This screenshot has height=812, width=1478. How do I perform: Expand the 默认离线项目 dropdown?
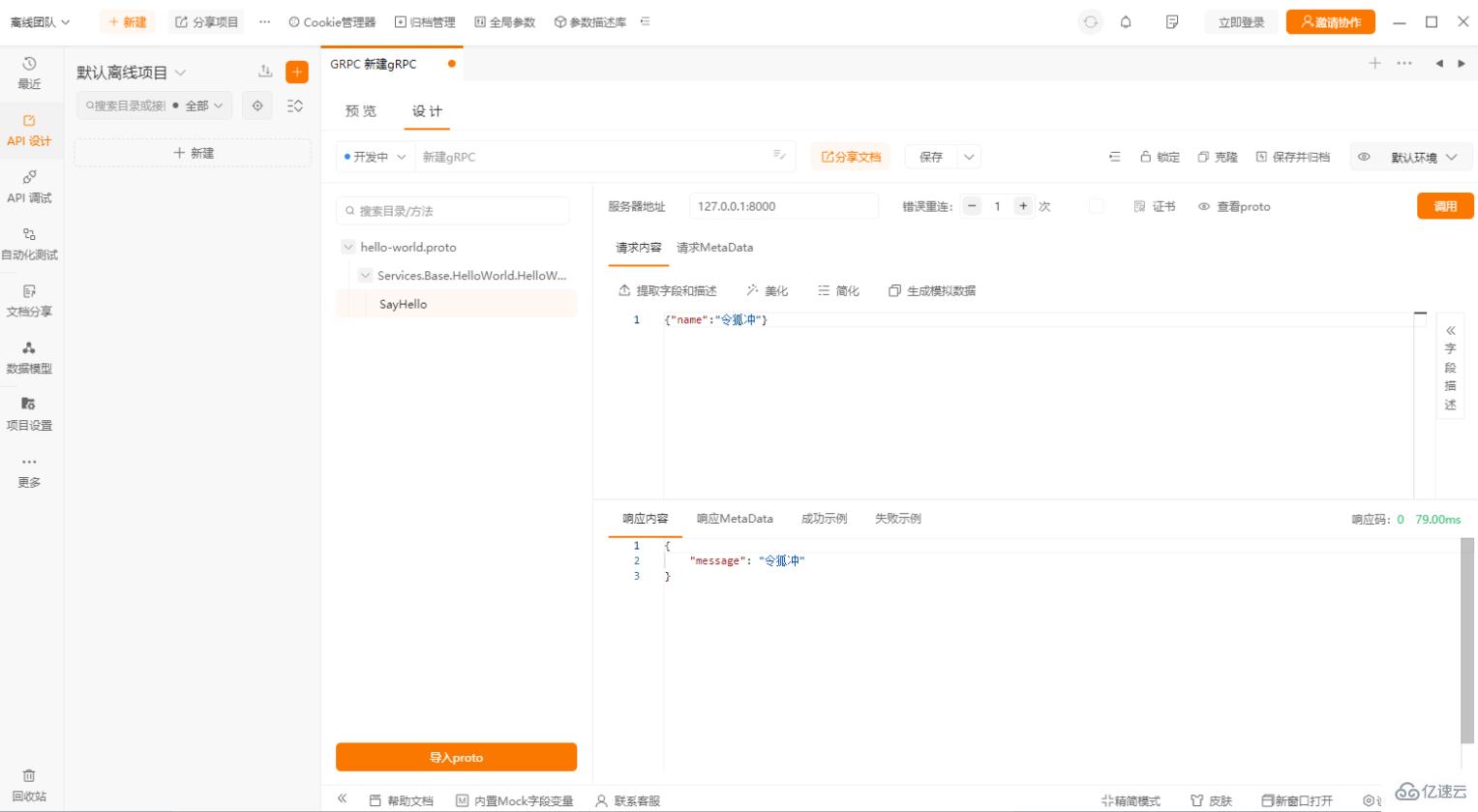click(x=132, y=73)
